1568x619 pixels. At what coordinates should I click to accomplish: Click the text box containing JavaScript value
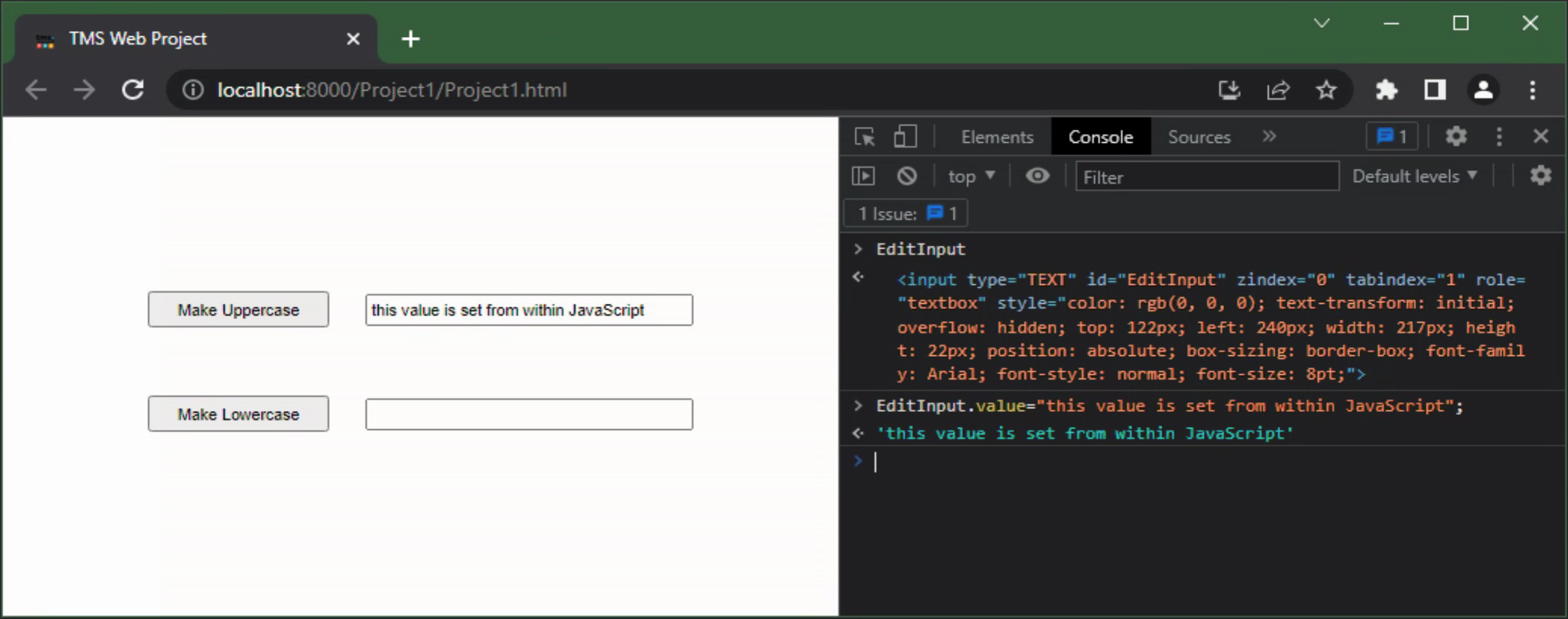[529, 310]
